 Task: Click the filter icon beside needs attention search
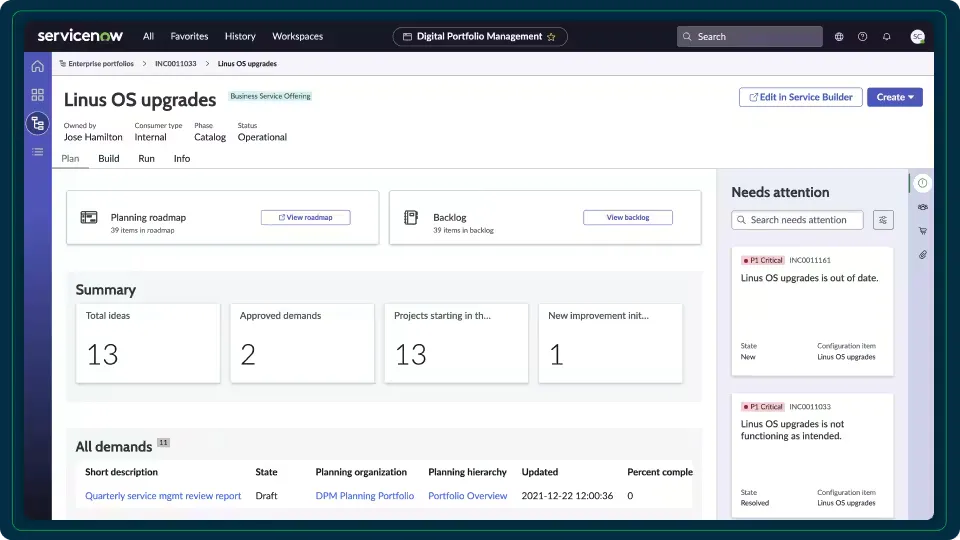(882, 220)
